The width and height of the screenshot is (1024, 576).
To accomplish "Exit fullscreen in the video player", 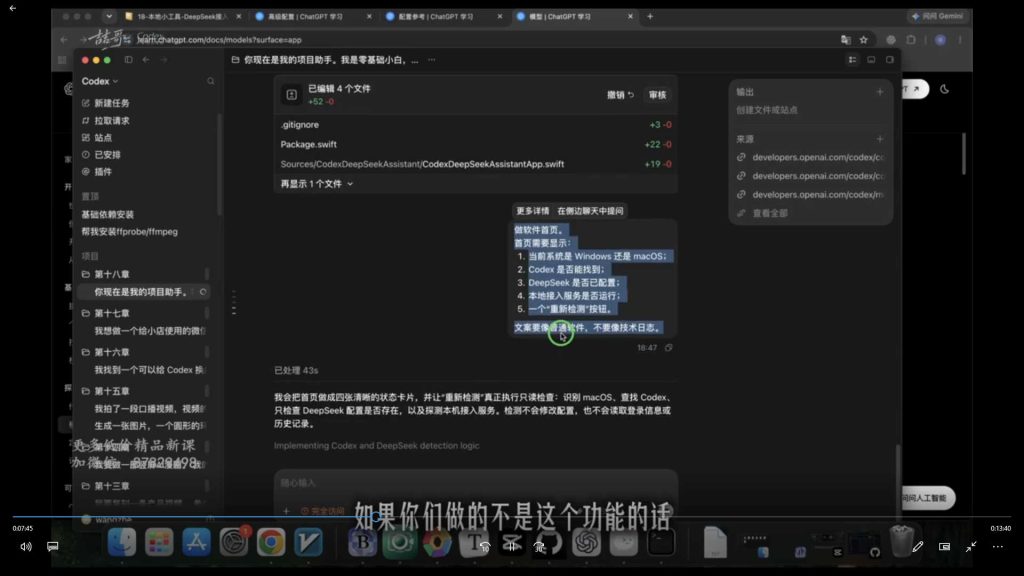I will [971, 547].
